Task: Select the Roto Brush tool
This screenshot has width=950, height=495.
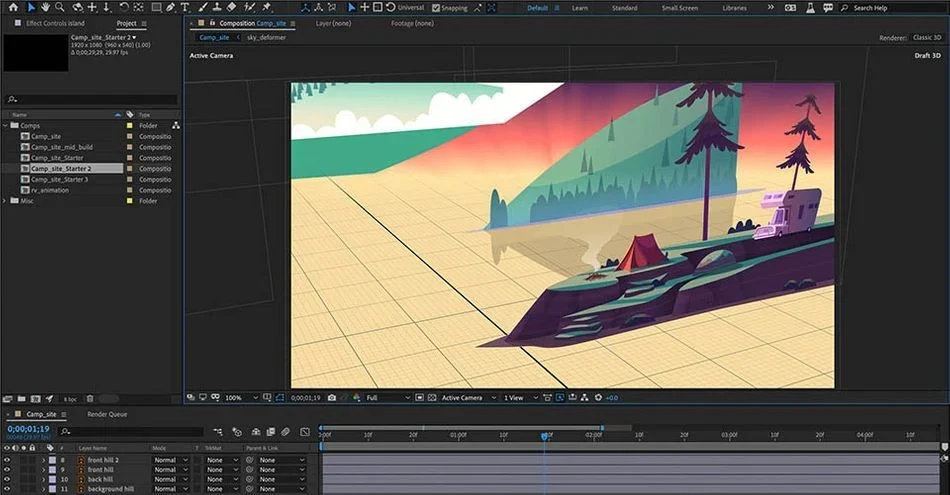Action: [x=250, y=7]
